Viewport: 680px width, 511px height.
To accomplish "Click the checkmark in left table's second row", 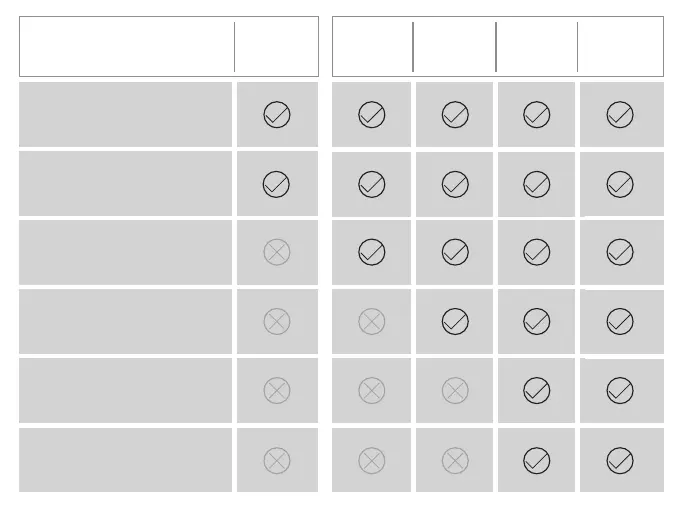I will pos(277,184).
